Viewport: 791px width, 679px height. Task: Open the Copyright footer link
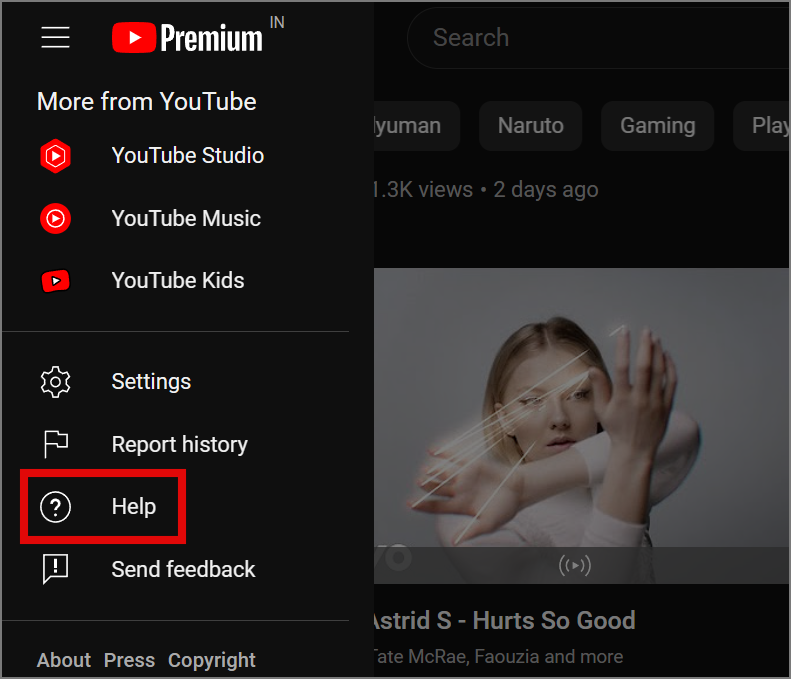[211, 661]
